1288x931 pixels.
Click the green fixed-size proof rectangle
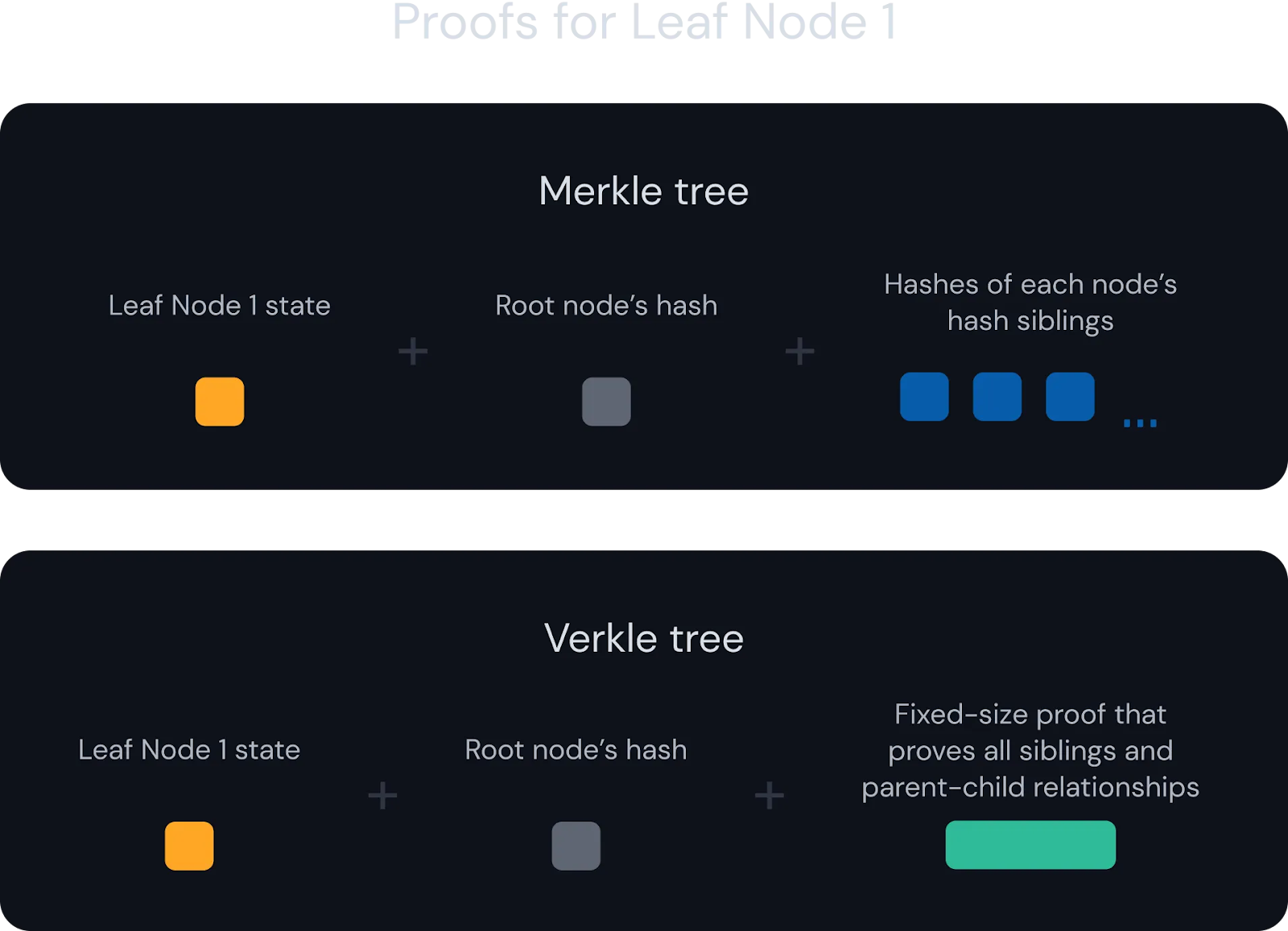pyautogui.click(x=1030, y=845)
